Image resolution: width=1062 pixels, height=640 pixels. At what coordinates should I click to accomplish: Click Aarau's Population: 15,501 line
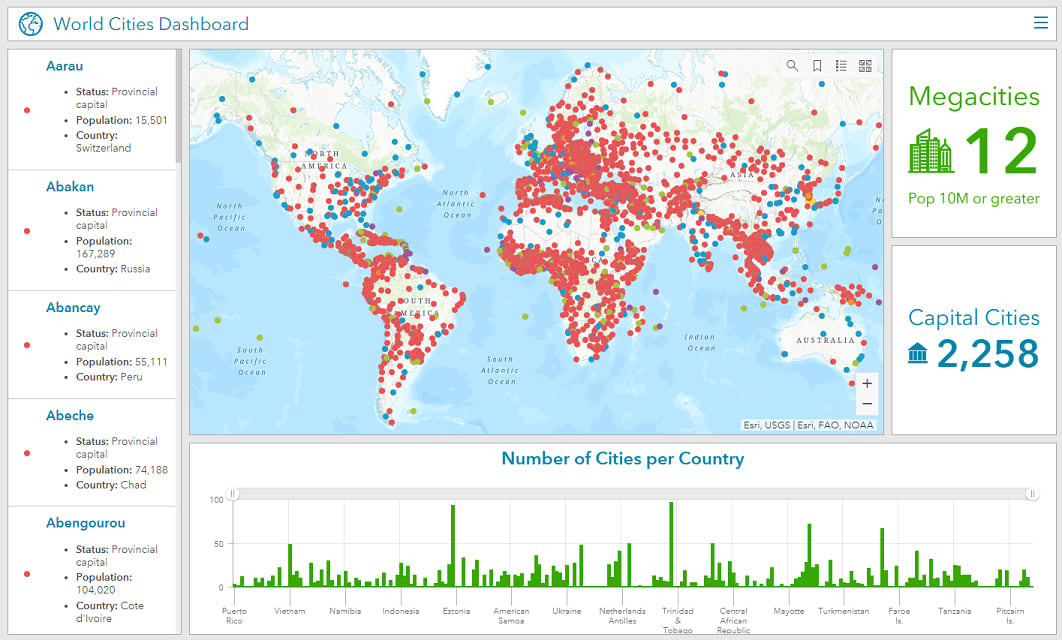[121, 120]
